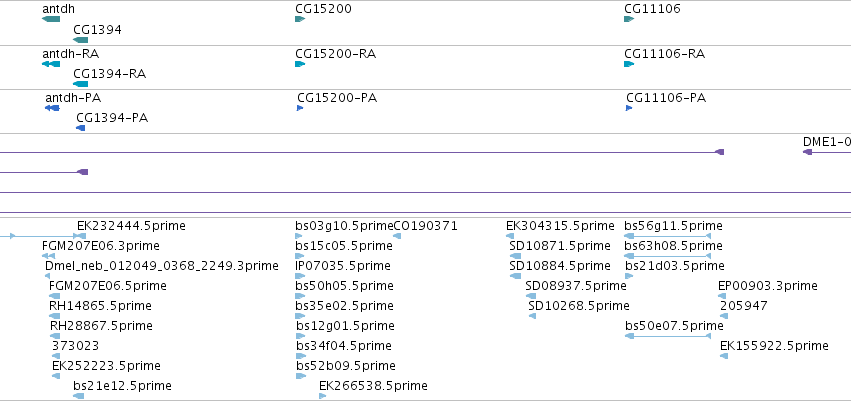Click the EK266538.5prime EST arrow

(322, 396)
